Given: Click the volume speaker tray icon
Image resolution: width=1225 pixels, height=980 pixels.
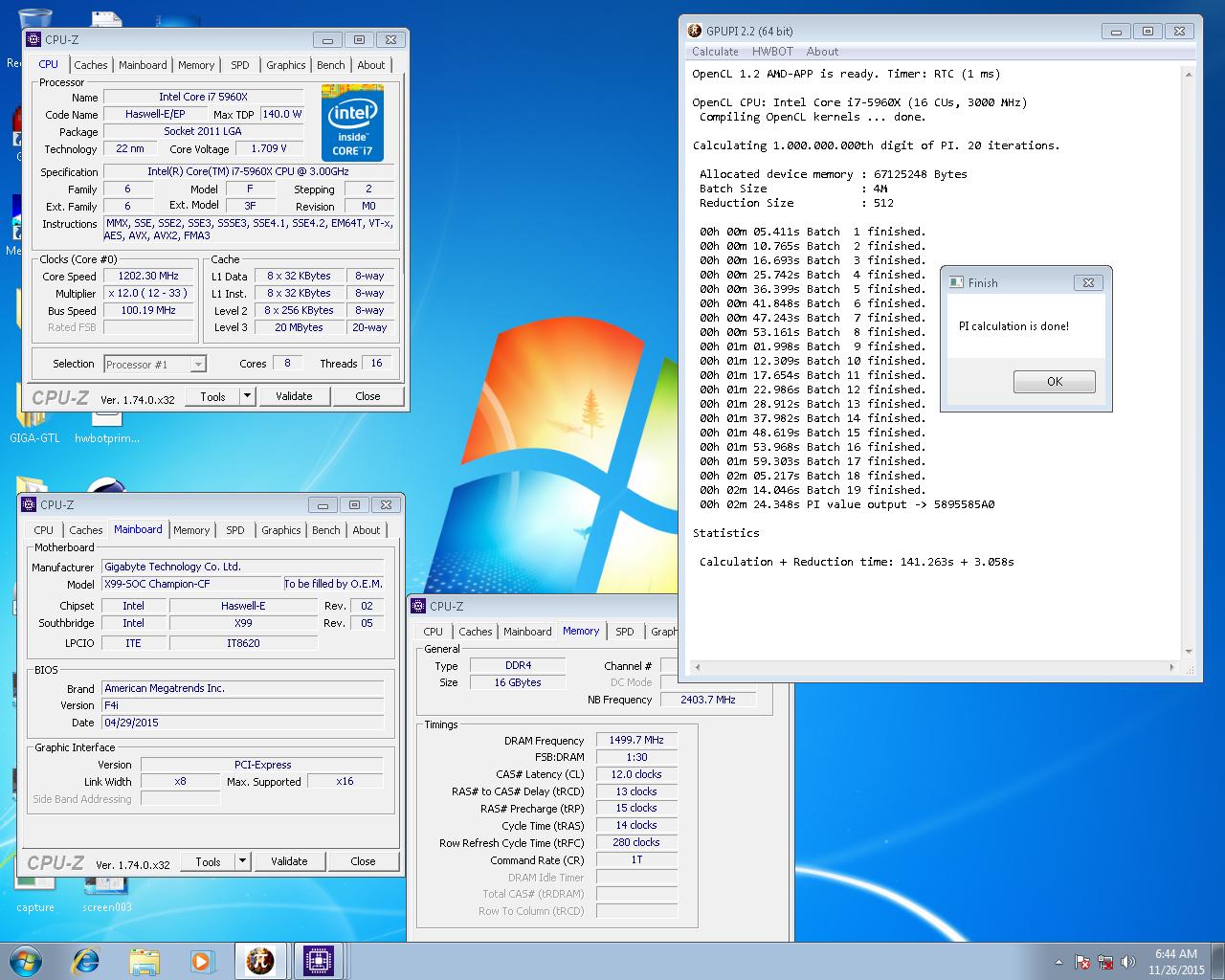Looking at the screenshot, I should (x=1128, y=963).
